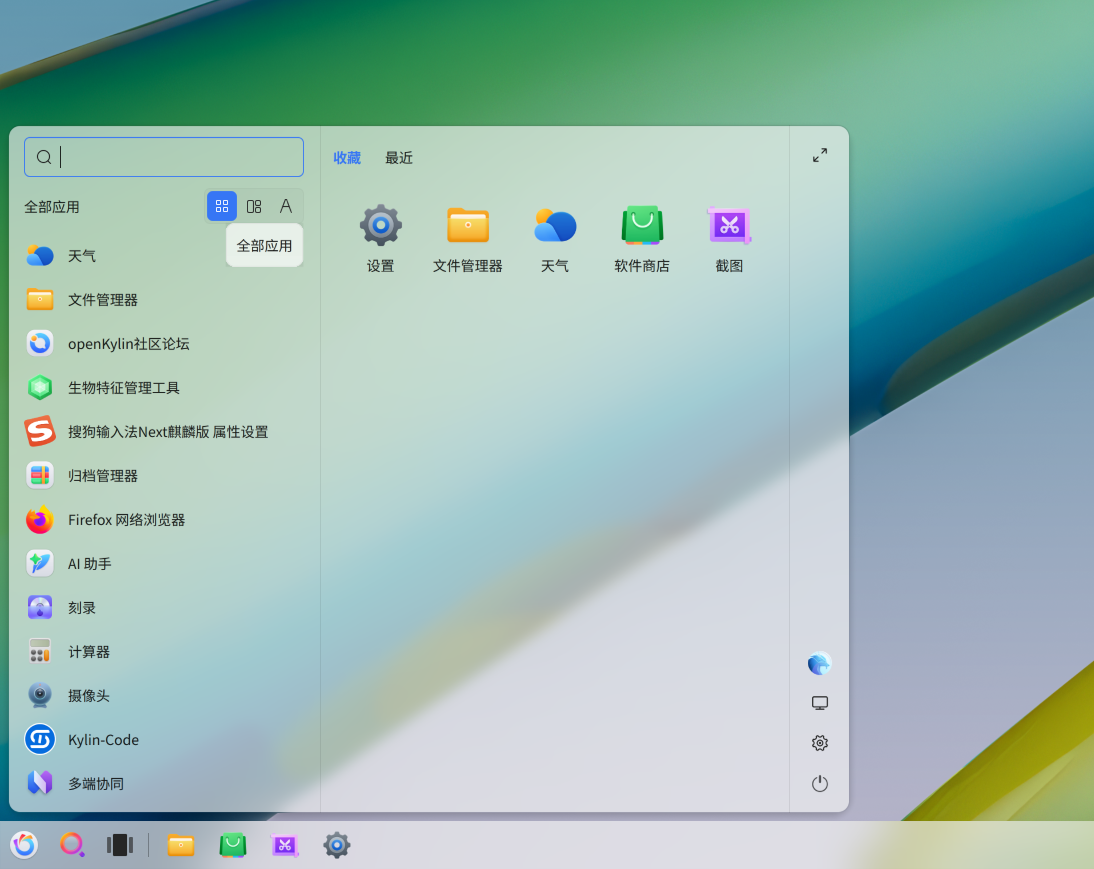Image resolution: width=1094 pixels, height=869 pixels.
Task: Open settings gear in the menu sidebar
Action: coord(820,743)
